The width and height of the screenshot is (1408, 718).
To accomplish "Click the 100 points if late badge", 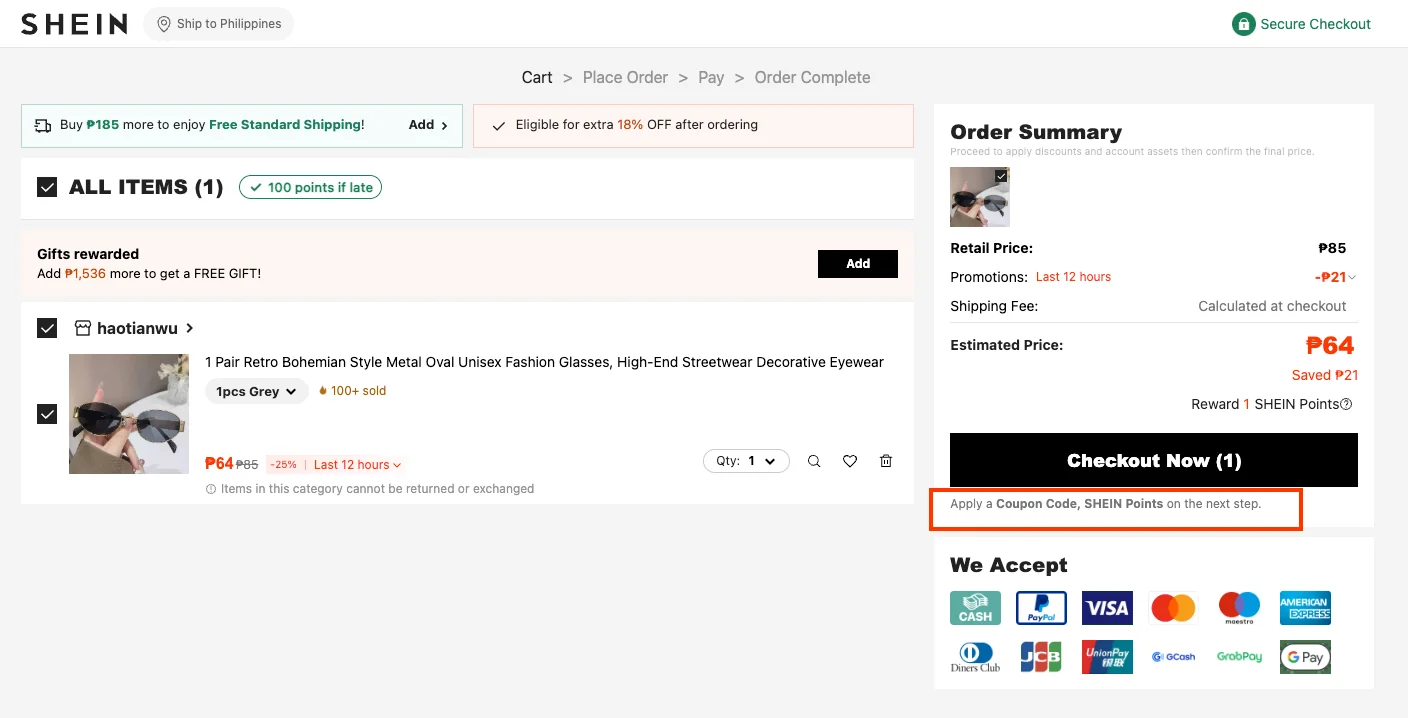I will tap(310, 187).
